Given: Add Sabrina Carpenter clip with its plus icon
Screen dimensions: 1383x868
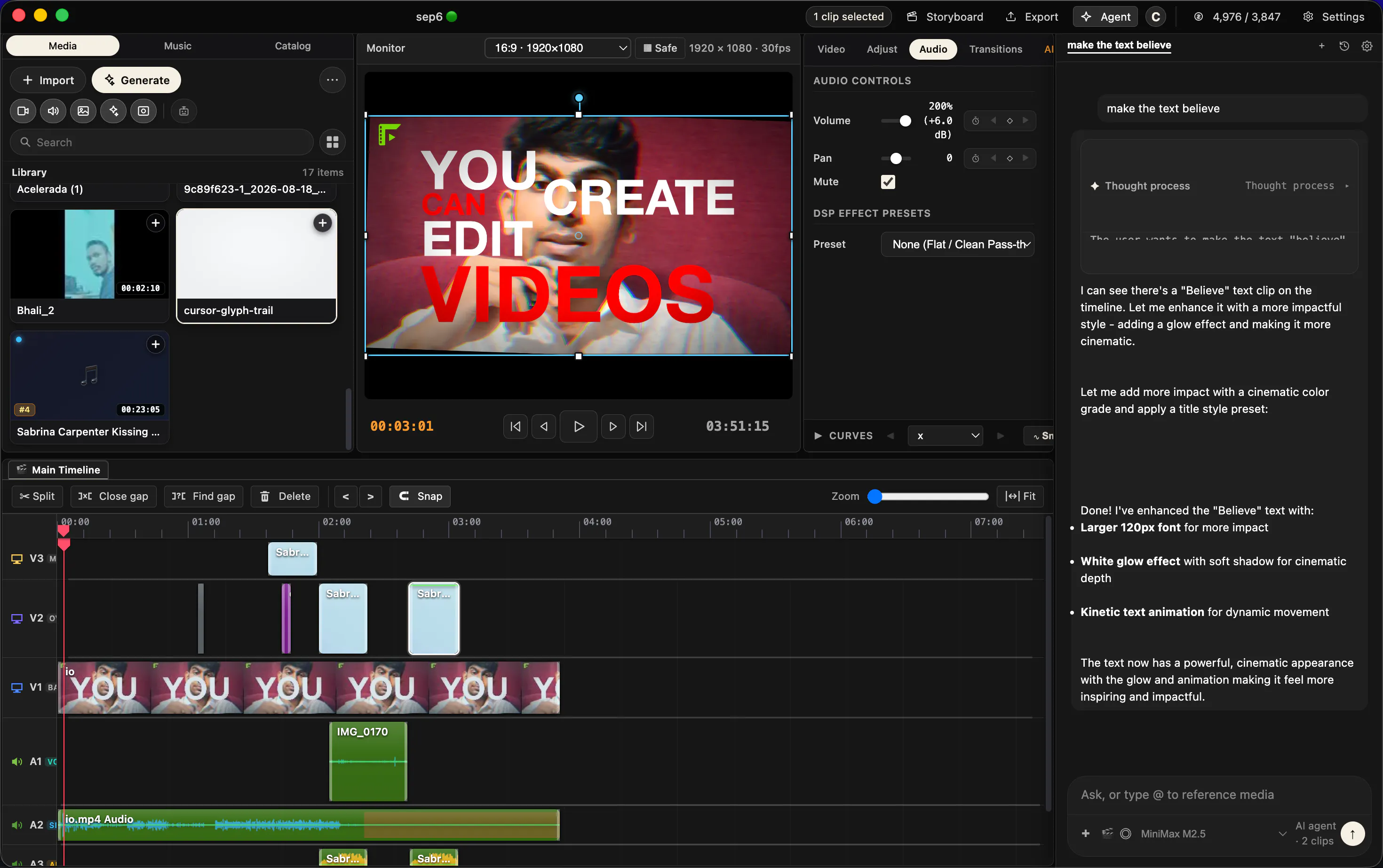Looking at the screenshot, I should click(156, 344).
